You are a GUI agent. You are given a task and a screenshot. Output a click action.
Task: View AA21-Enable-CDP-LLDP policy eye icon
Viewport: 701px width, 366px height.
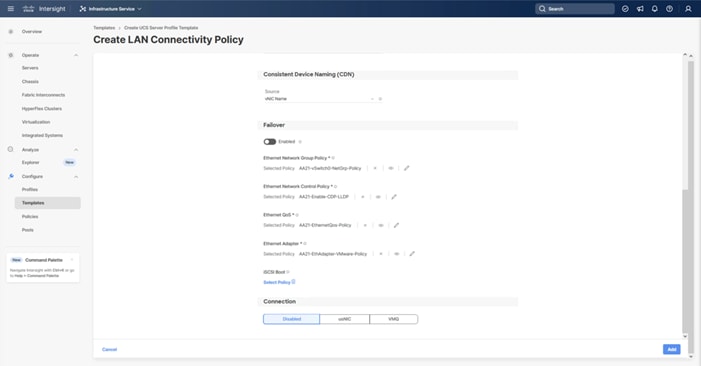click(x=378, y=197)
